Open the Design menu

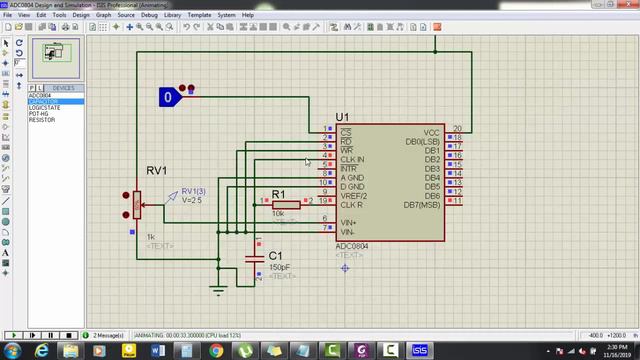coord(81,15)
